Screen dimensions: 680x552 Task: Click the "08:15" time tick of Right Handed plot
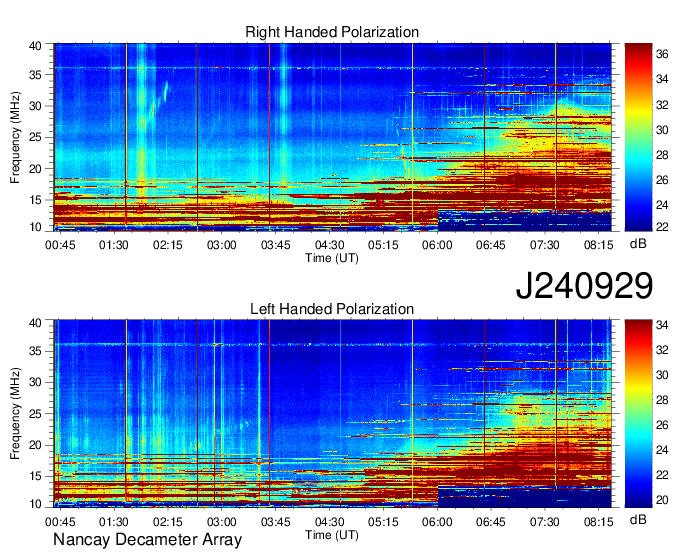coord(598,245)
